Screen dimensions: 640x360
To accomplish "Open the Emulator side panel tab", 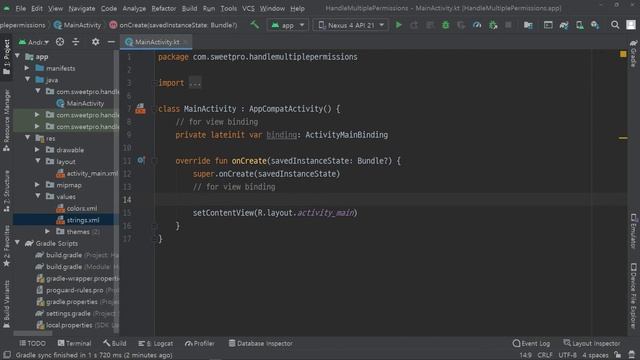I will [633, 231].
